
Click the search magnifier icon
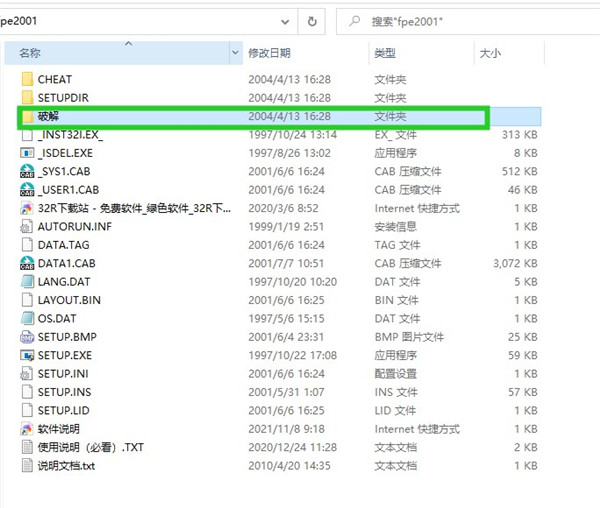(x=355, y=21)
